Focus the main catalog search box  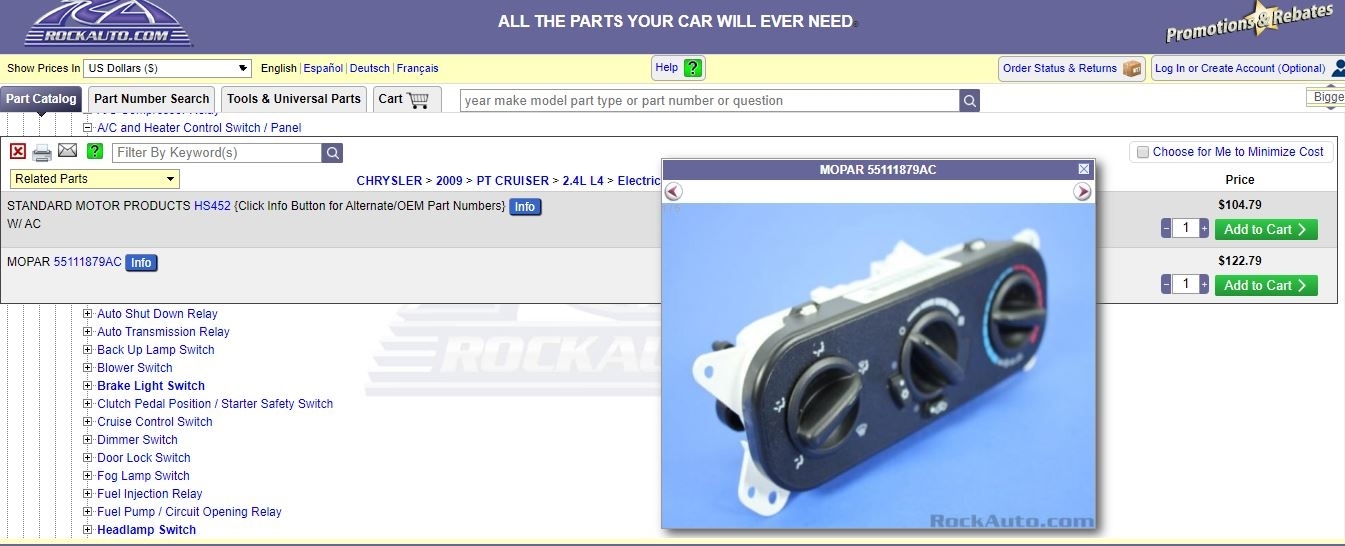710,100
